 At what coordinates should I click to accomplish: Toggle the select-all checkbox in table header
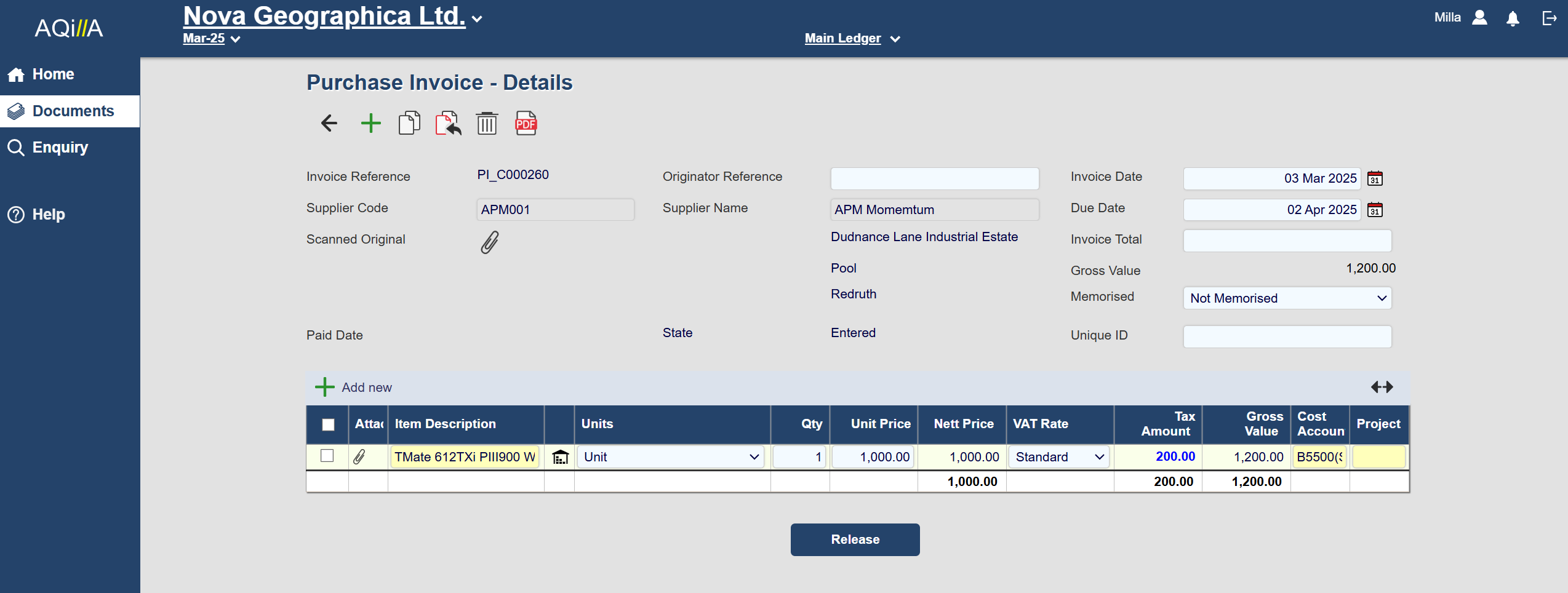328,424
